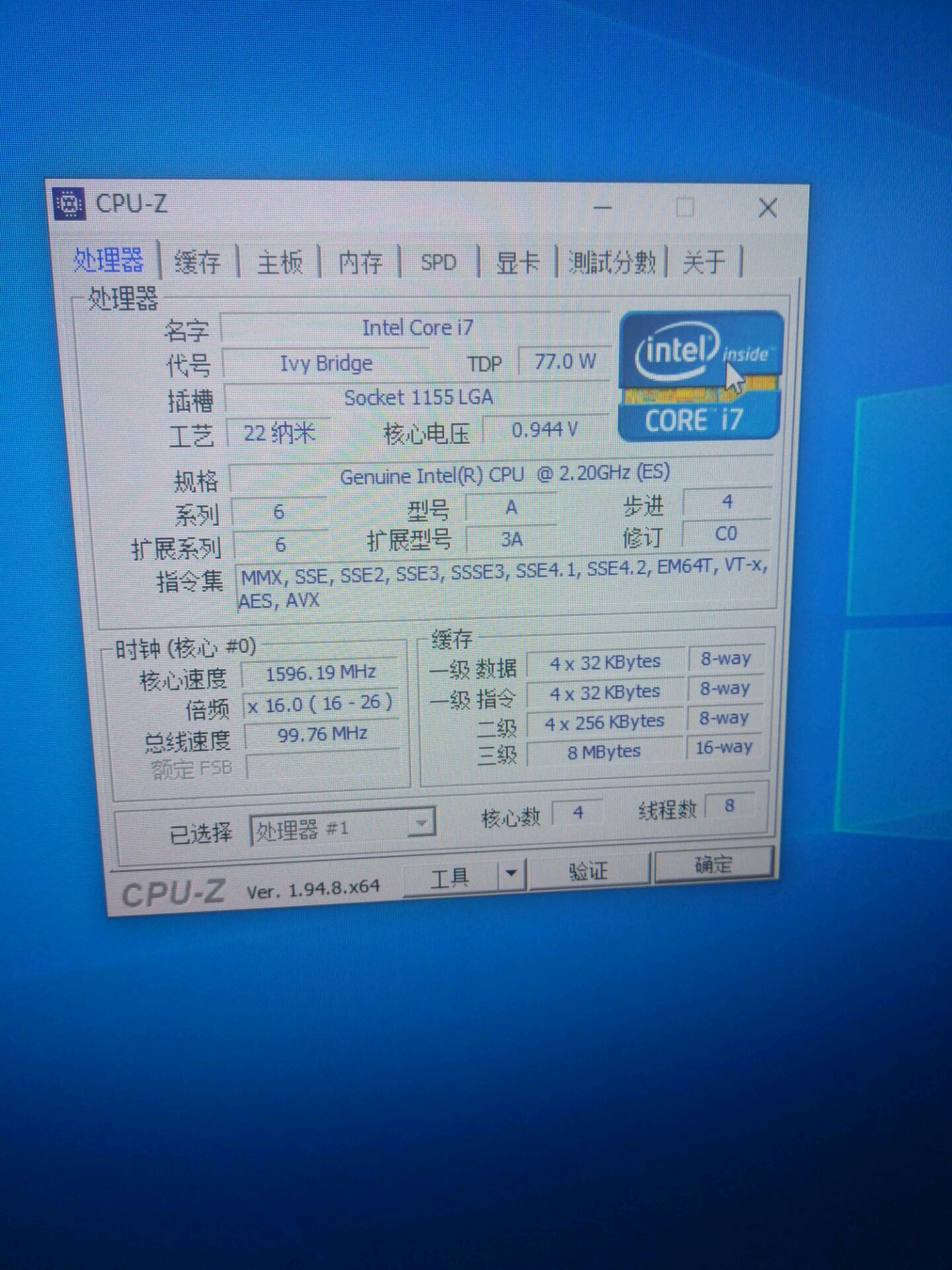Click the 核心数 value 4
This screenshot has width=952, height=1270.
[x=578, y=812]
